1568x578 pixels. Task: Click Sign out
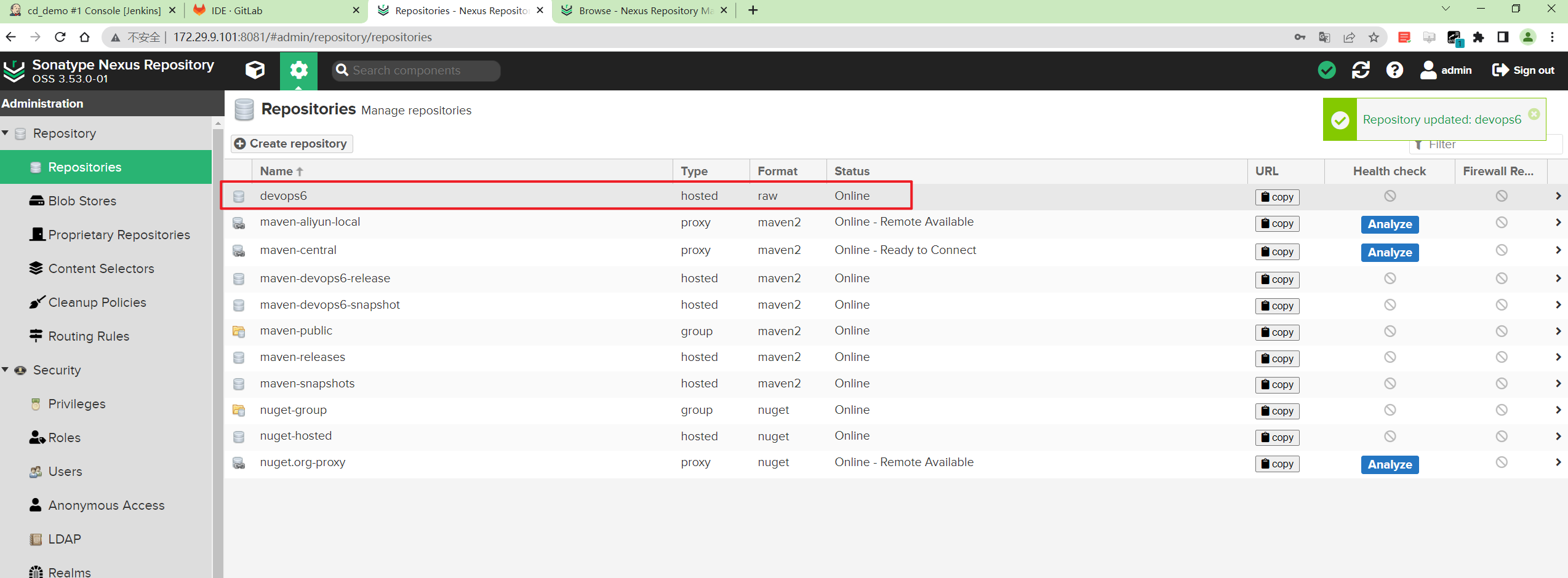click(1523, 70)
